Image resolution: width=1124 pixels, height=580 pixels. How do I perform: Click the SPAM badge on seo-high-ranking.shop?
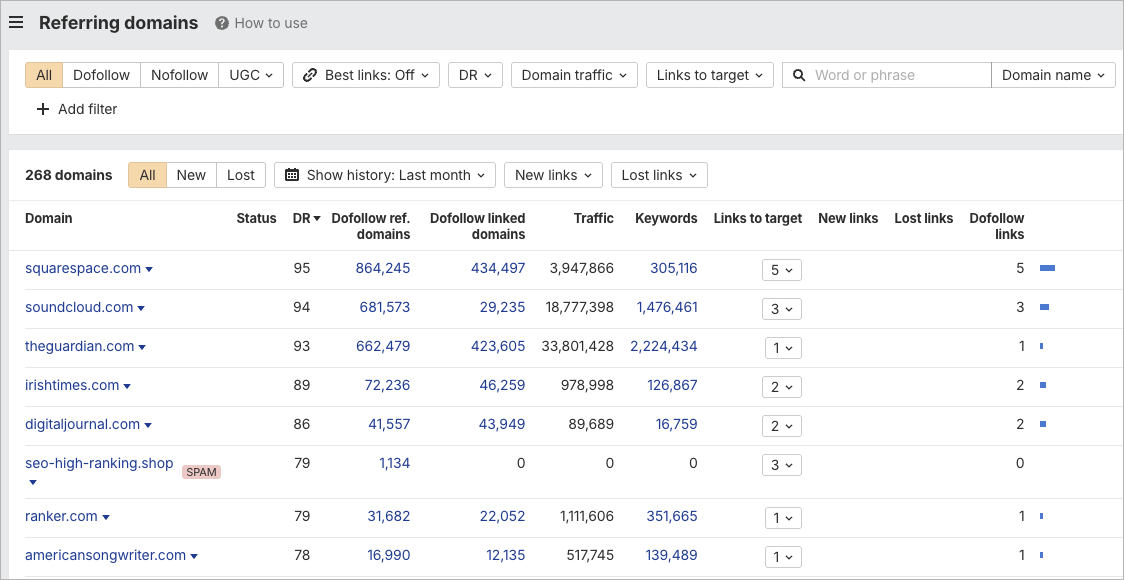201,472
